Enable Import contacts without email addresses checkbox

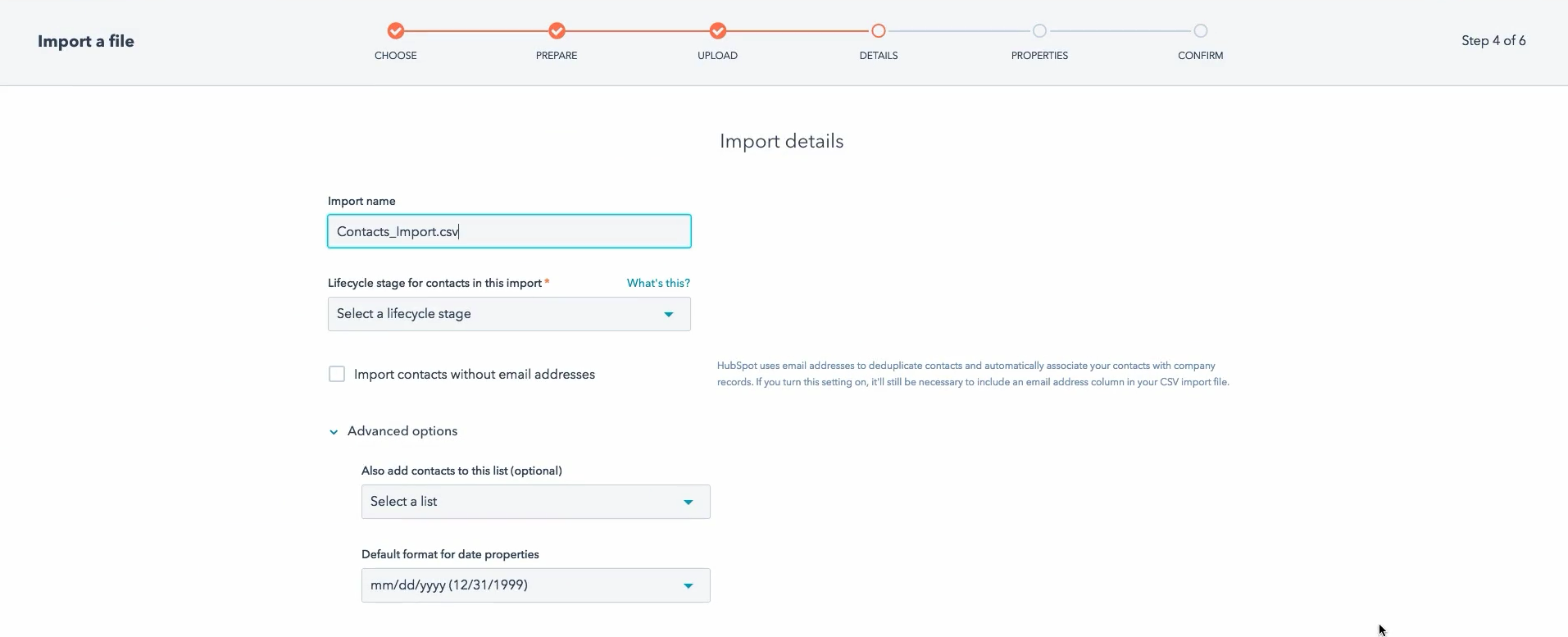(337, 375)
